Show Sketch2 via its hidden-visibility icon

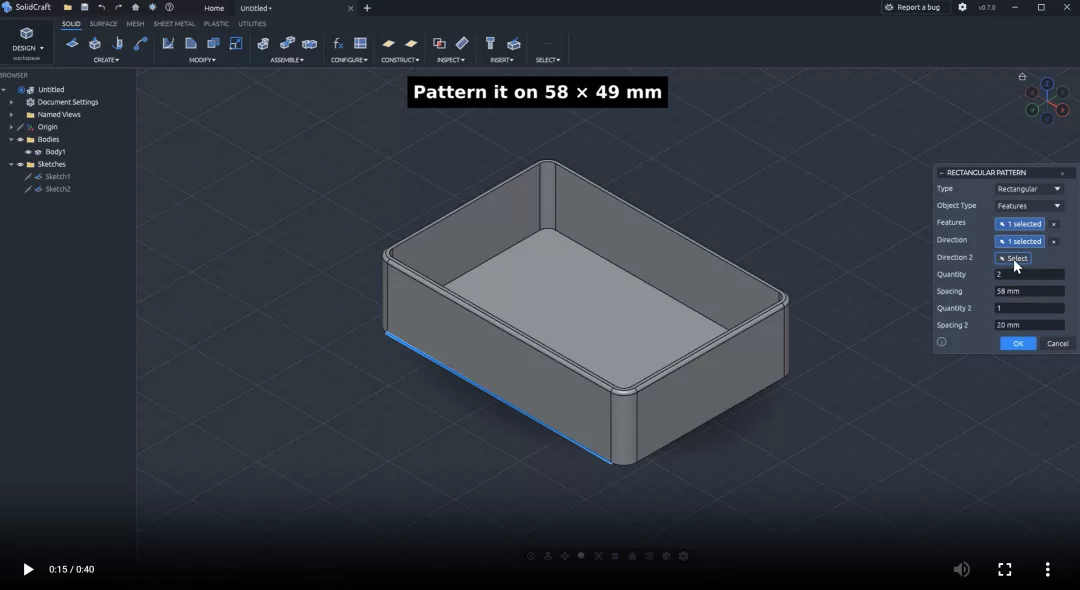[x=28, y=189]
